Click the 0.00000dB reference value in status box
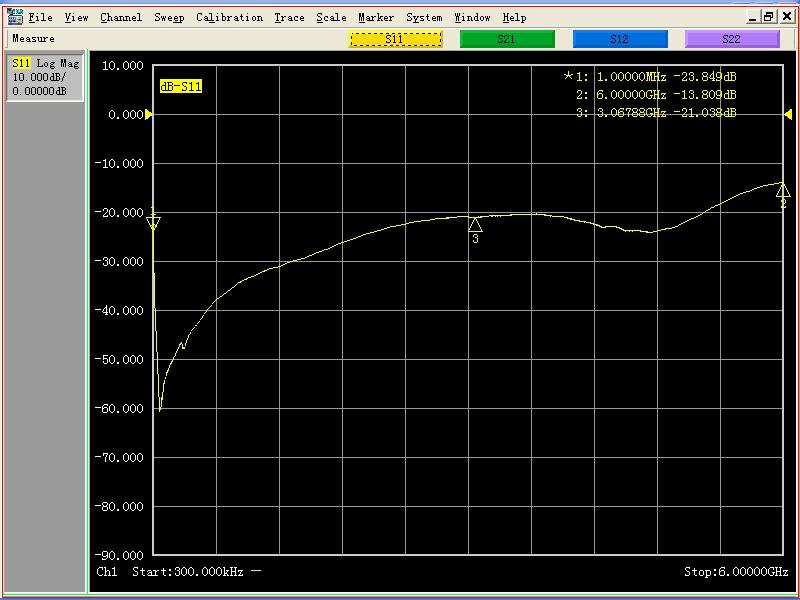Viewport: 800px width, 600px height. tap(39, 91)
